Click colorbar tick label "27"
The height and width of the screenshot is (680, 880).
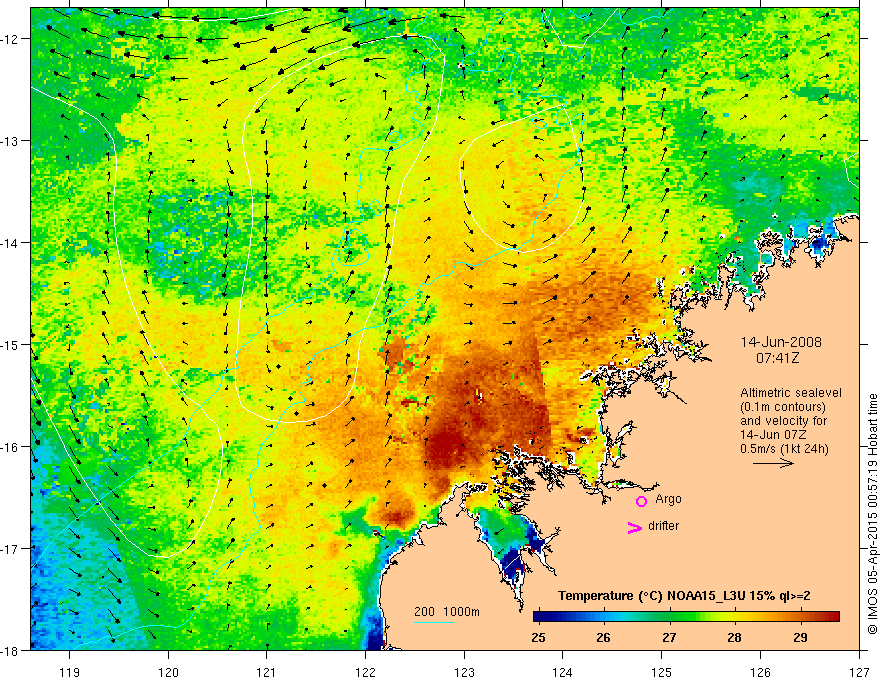[x=669, y=637]
